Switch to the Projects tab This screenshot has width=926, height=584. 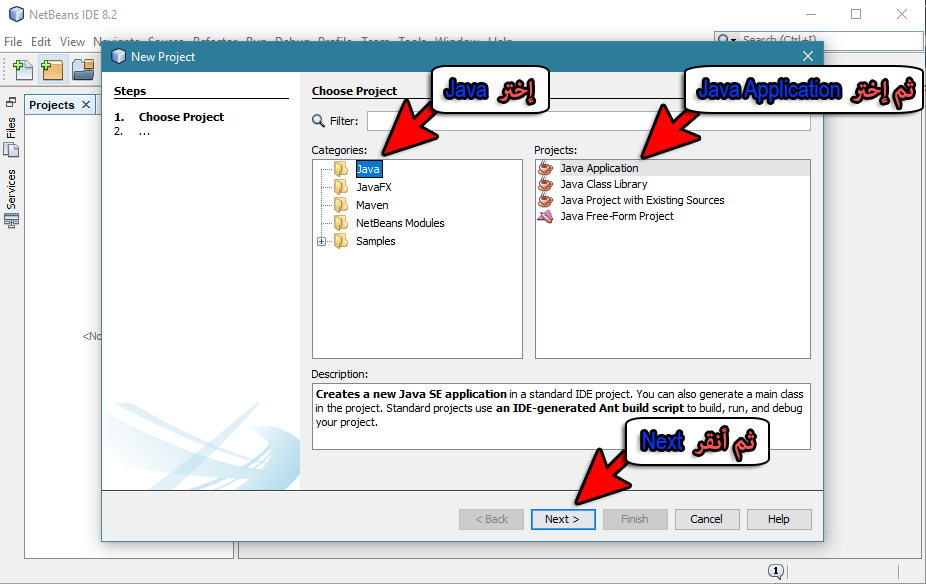click(x=52, y=105)
